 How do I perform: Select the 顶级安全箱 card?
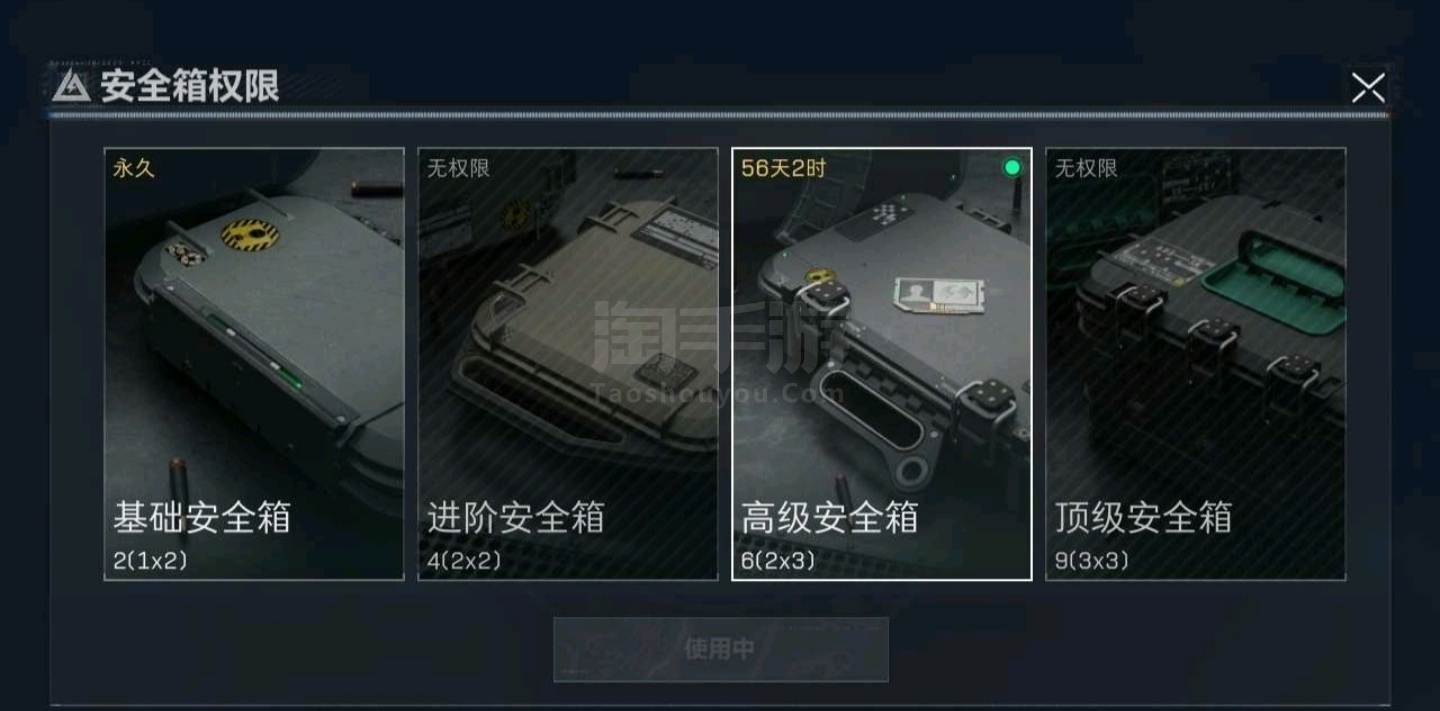tap(1196, 364)
